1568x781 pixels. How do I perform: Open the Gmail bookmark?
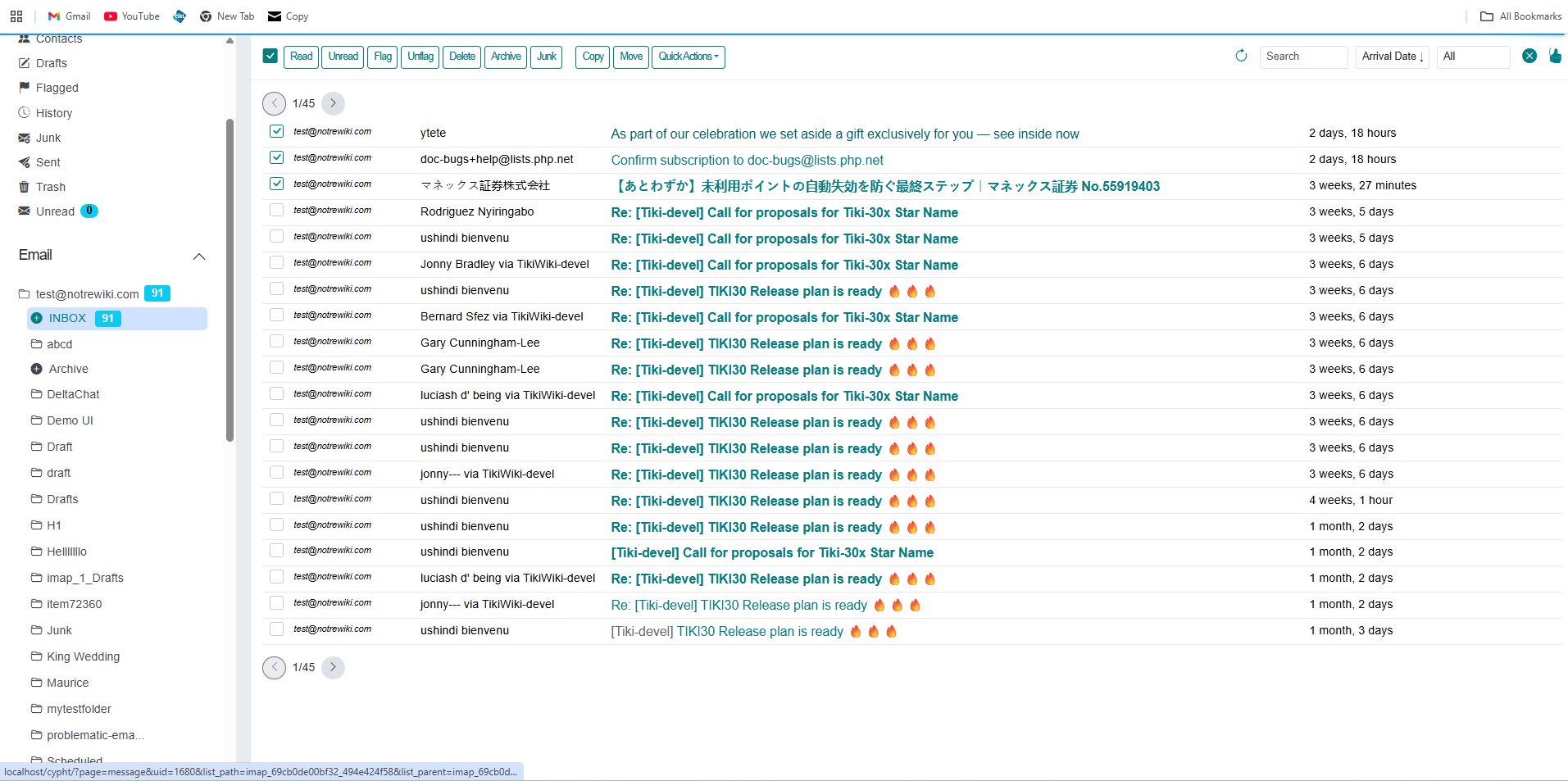pos(69,16)
